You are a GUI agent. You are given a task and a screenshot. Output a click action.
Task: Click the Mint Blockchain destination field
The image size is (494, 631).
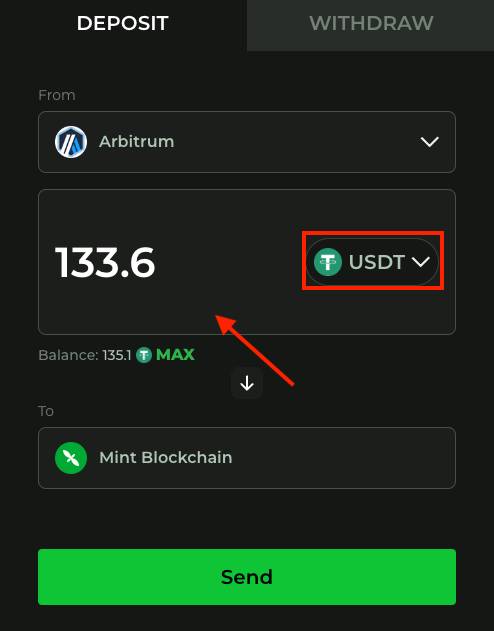[x=247, y=458]
